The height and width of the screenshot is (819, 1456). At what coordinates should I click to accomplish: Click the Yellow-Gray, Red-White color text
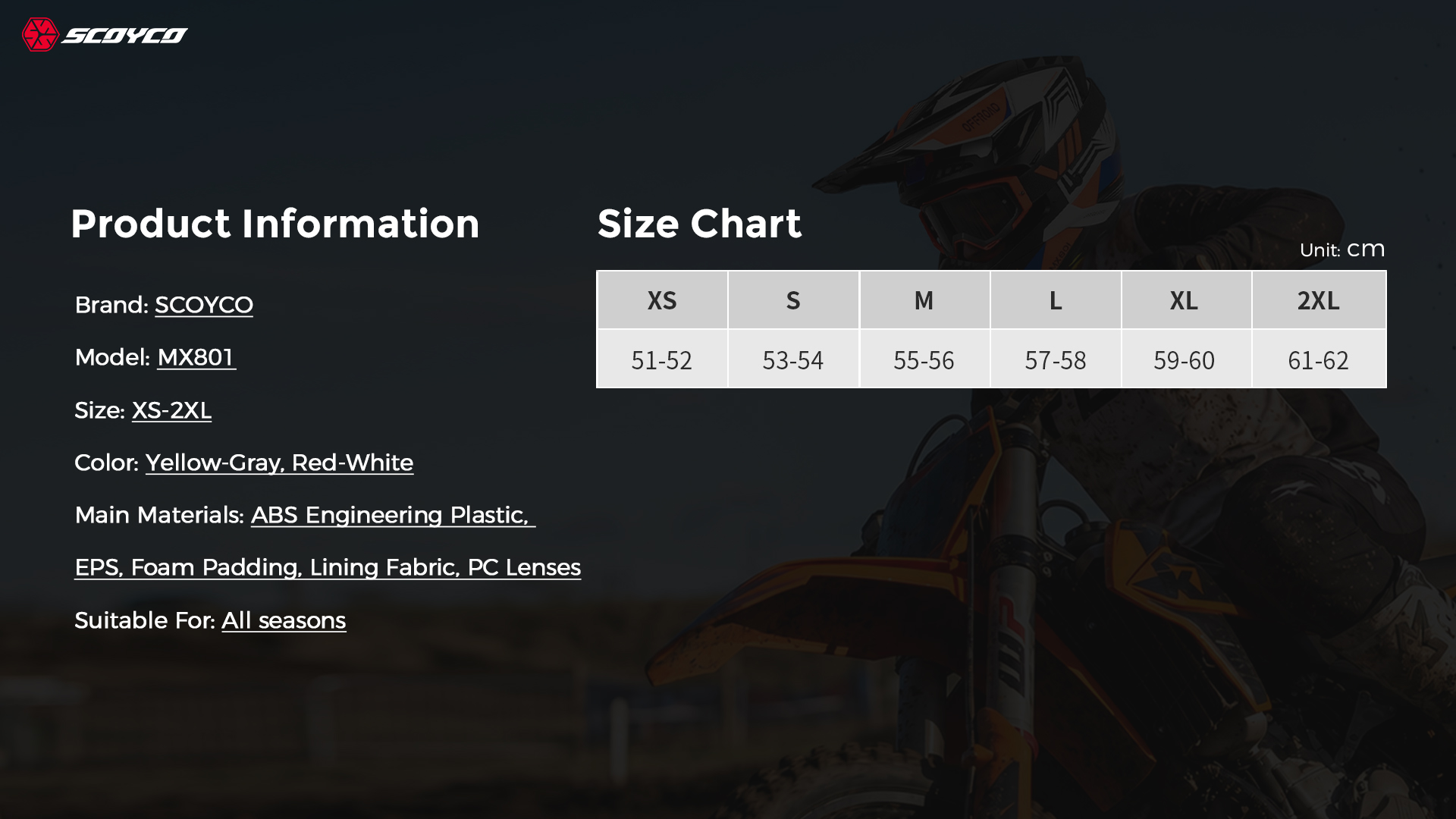279,463
